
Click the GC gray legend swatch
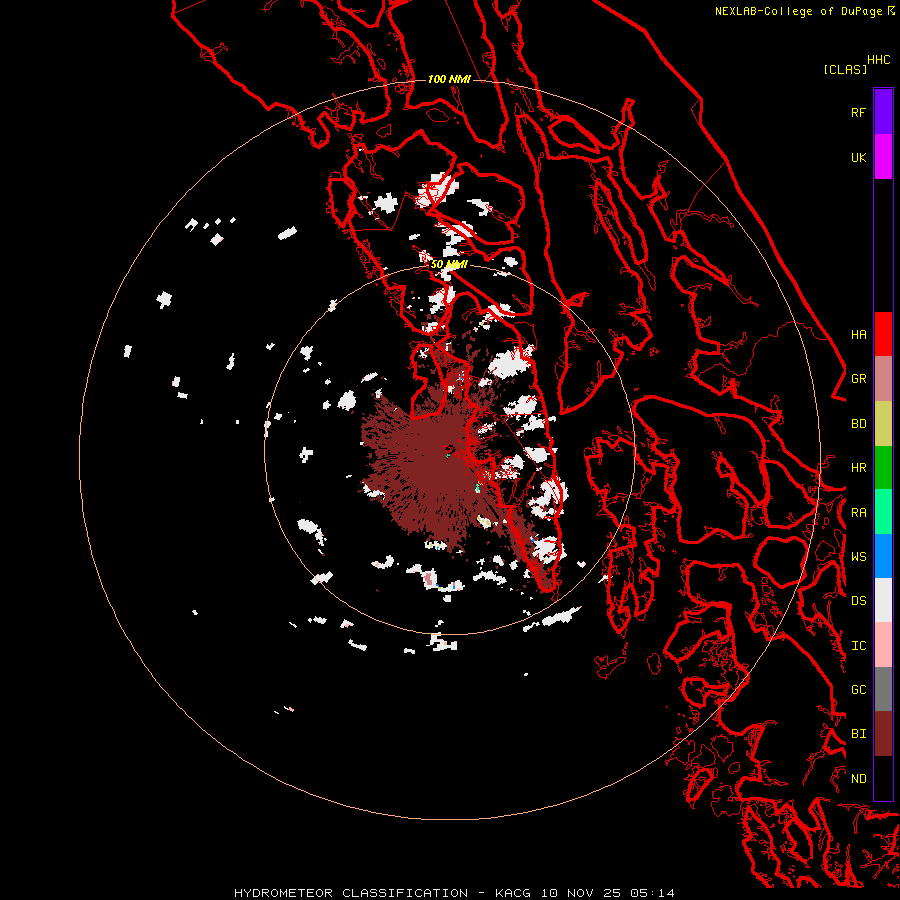pos(883,689)
